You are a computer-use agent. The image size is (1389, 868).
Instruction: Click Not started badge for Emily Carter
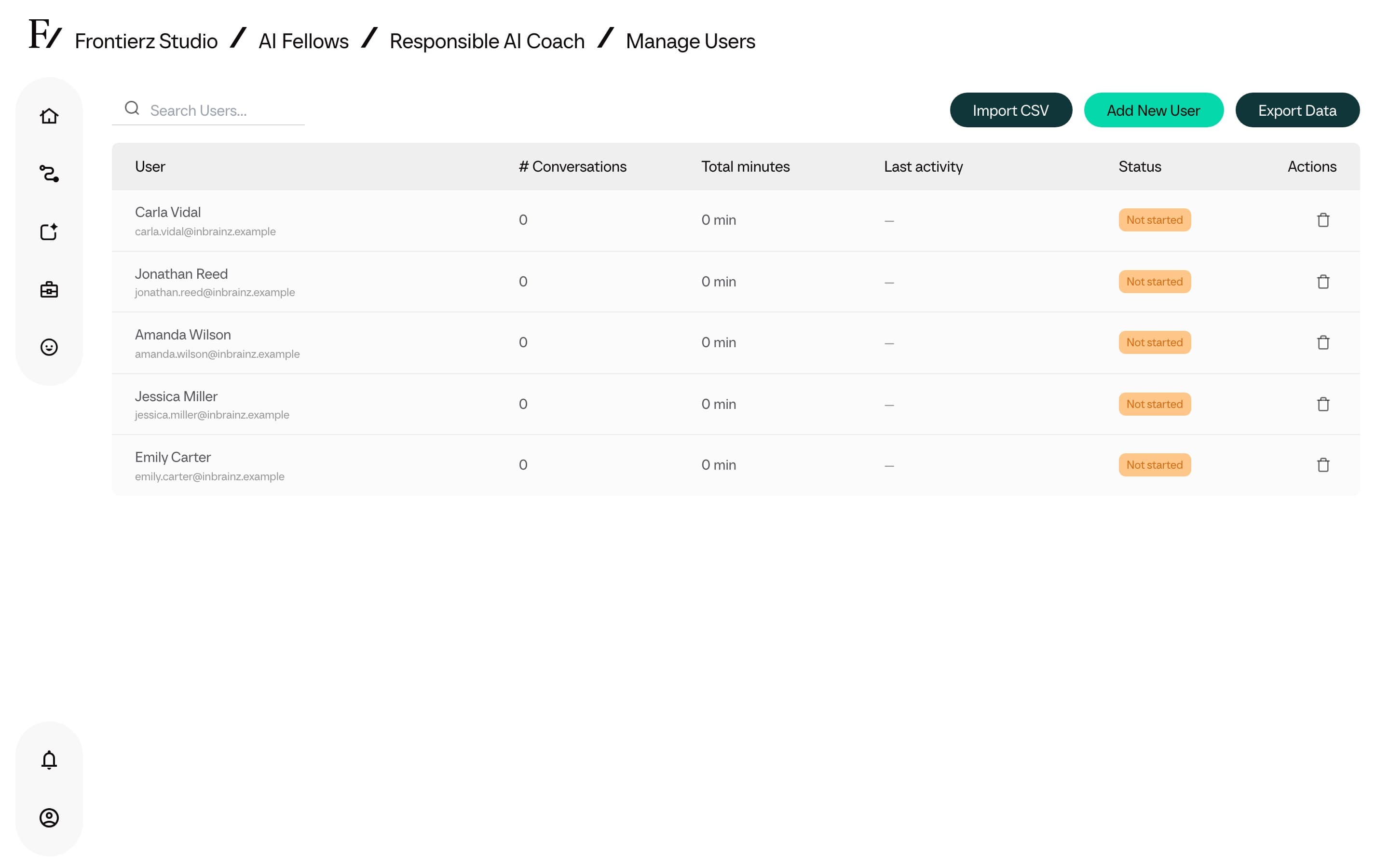[x=1154, y=465]
